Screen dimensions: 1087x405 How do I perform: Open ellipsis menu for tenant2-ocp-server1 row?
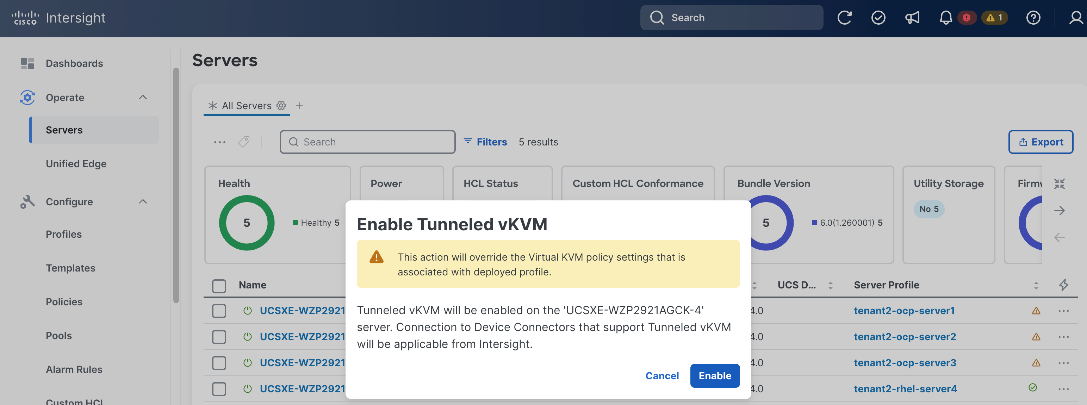1064,311
